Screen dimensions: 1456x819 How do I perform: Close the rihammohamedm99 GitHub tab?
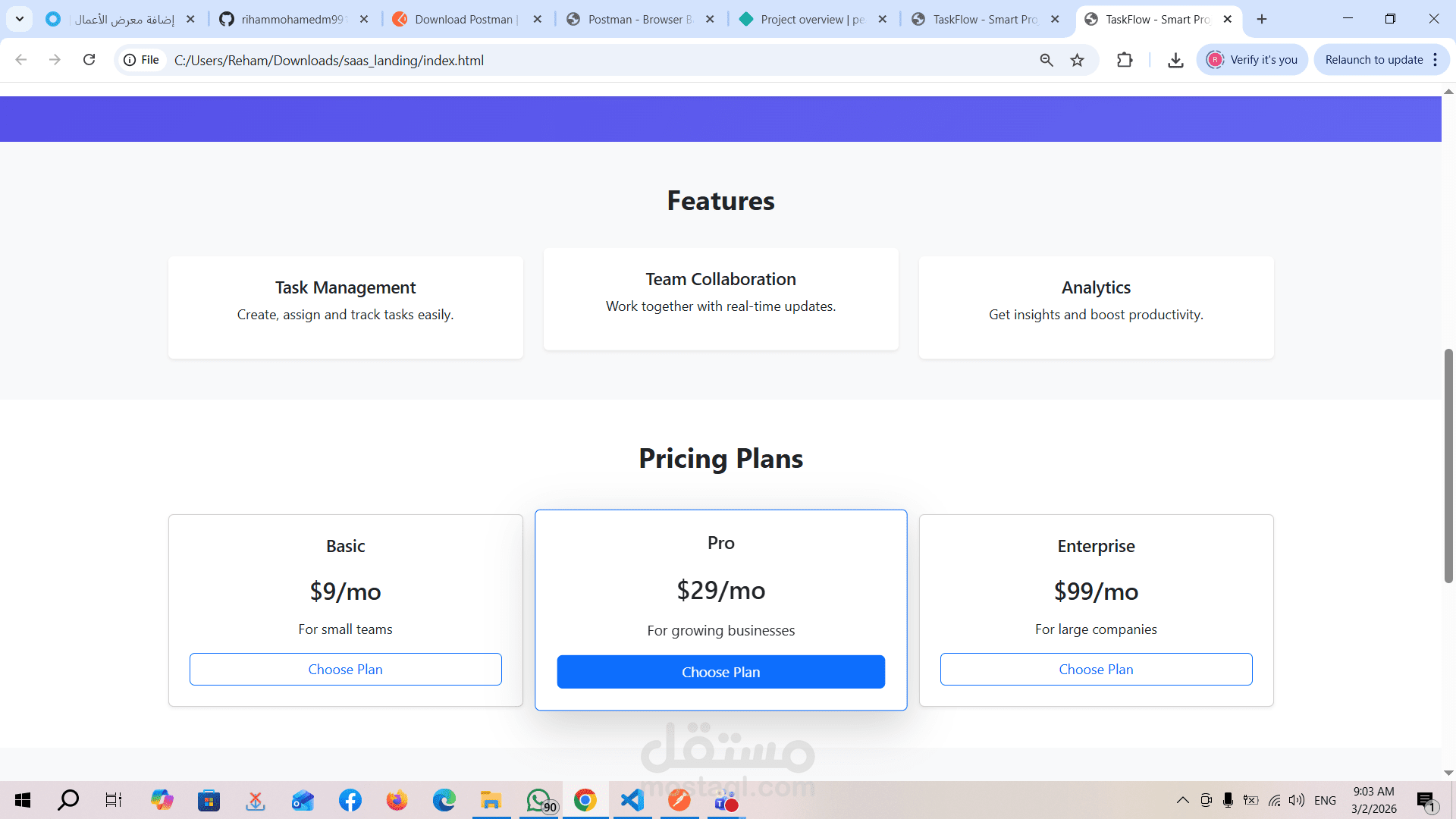[364, 19]
